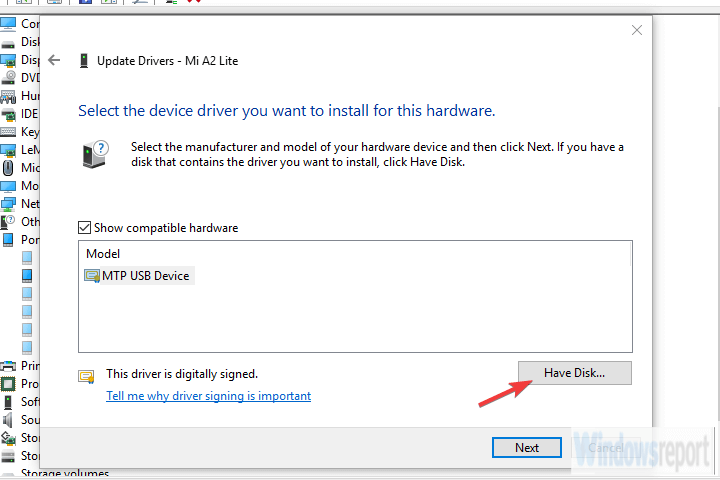
Task: Select Print queues icon in Device Manager
Action: pos(8,366)
